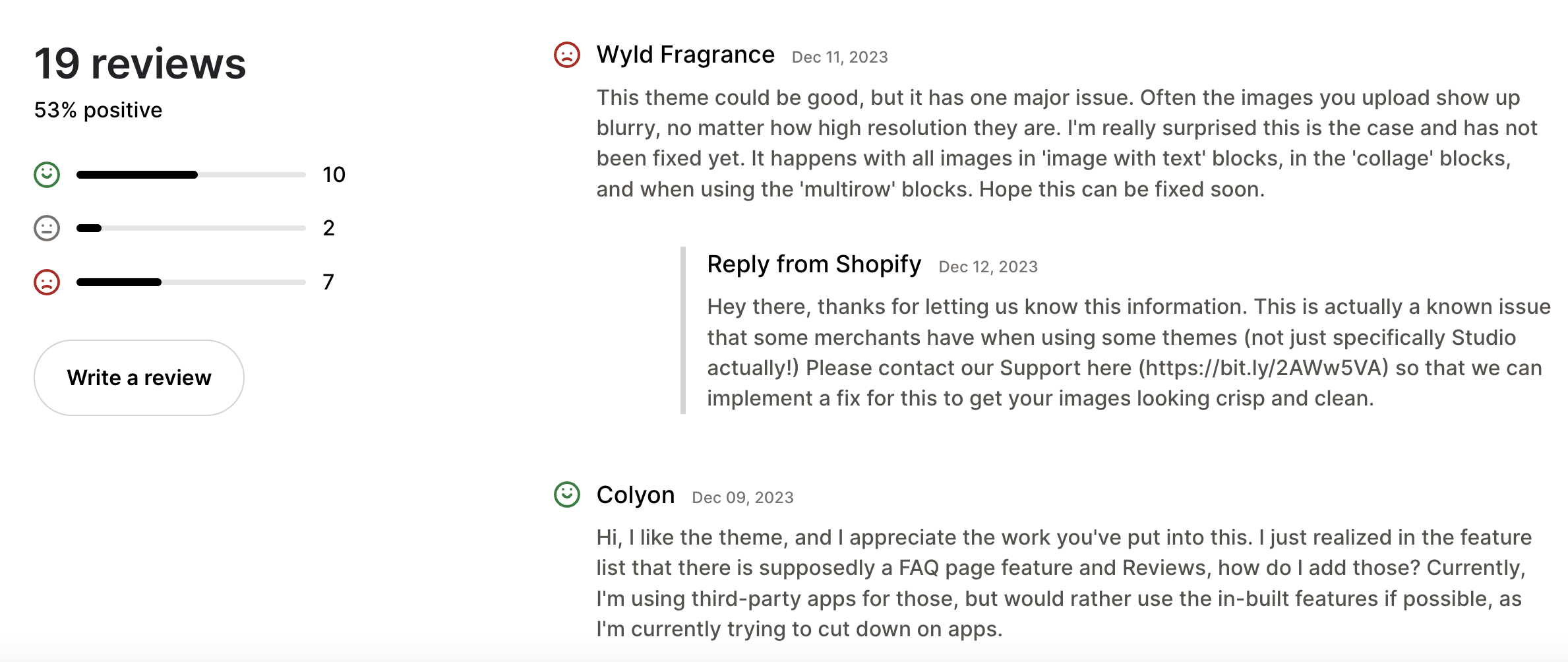1568x662 pixels.
Task: Click the Wyld Fragrance reviewer name
Action: click(x=685, y=55)
